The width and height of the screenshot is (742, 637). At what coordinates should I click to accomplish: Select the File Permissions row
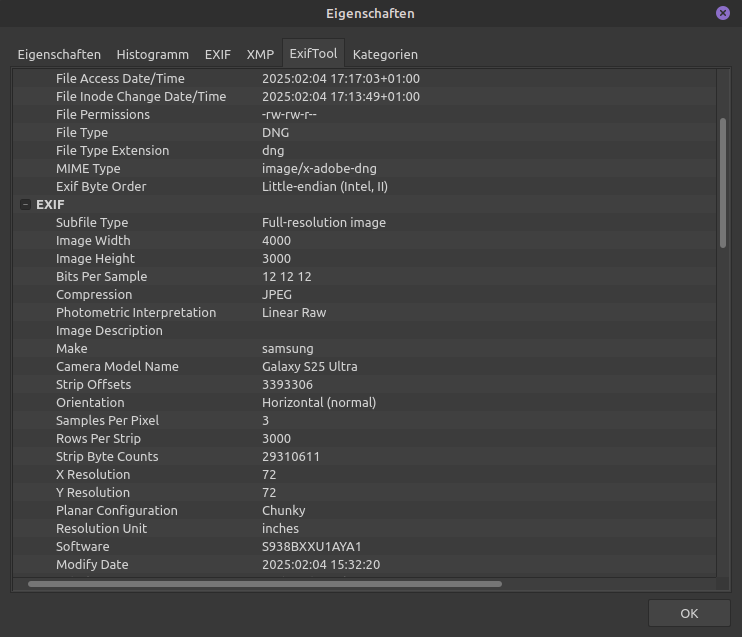[103, 114]
